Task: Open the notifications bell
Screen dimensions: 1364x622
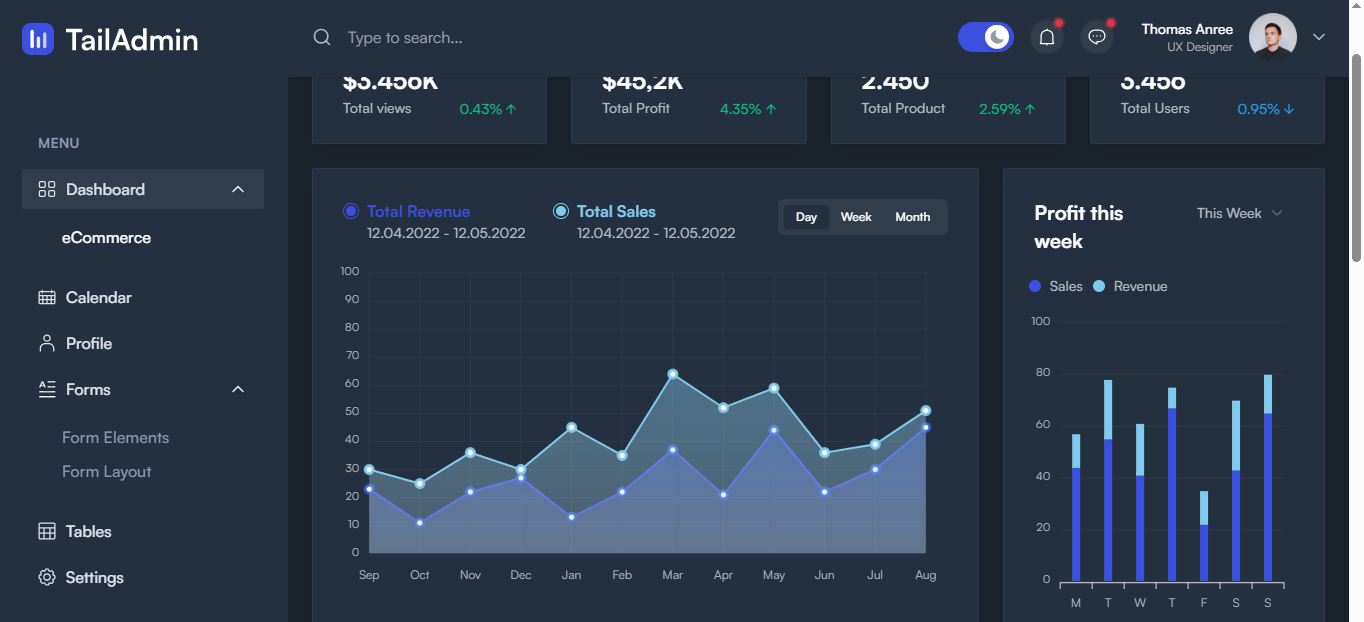Action: (x=1046, y=36)
